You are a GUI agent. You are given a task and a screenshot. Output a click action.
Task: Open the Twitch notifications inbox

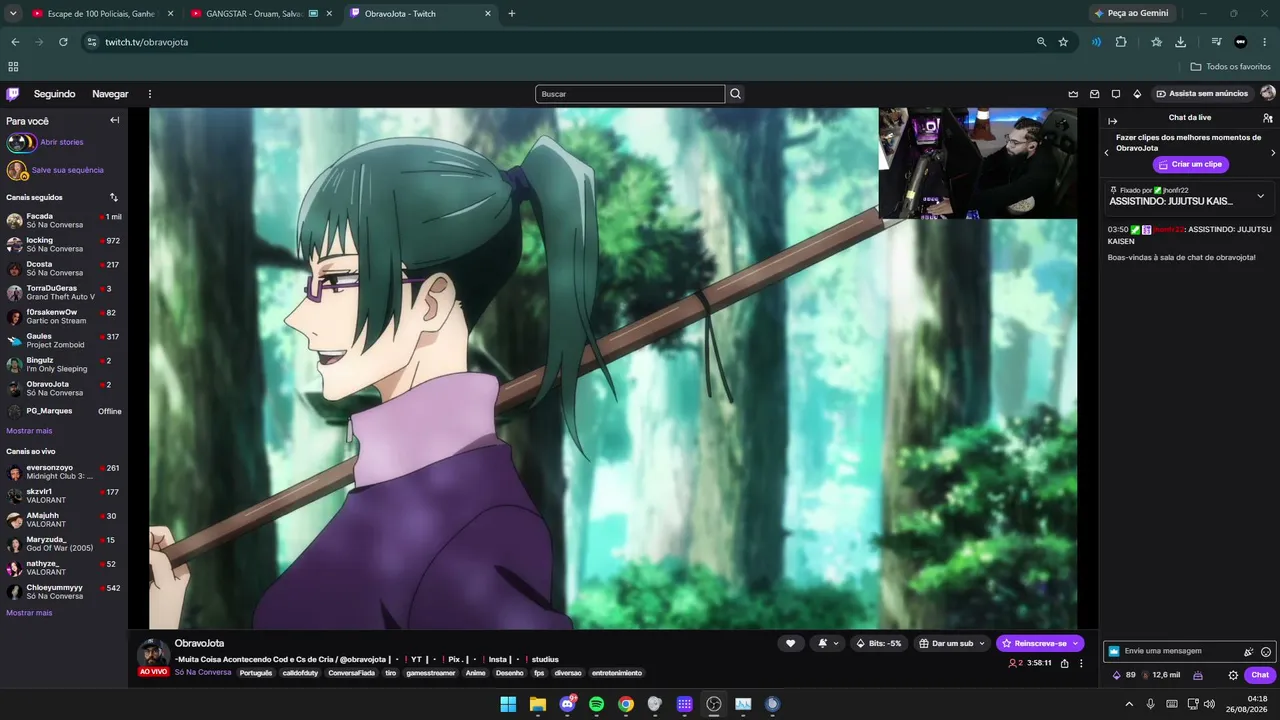(x=1095, y=94)
